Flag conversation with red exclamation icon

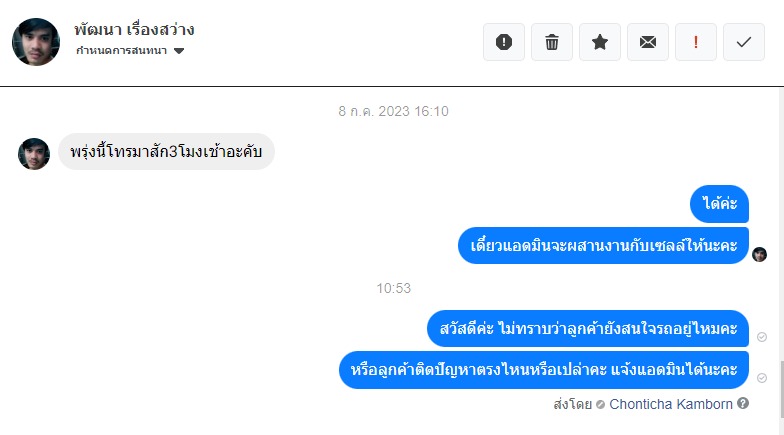click(696, 42)
